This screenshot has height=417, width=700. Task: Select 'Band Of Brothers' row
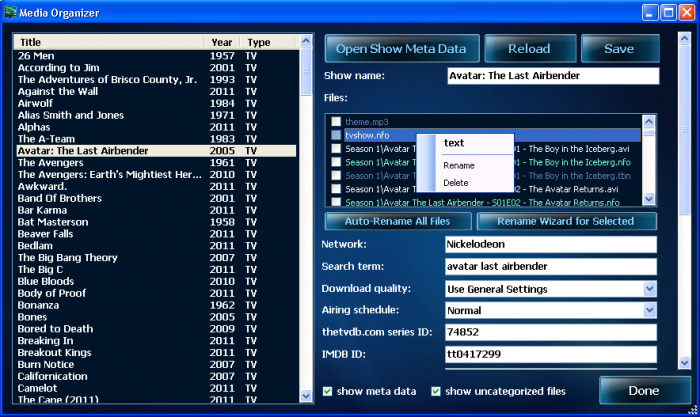point(156,198)
